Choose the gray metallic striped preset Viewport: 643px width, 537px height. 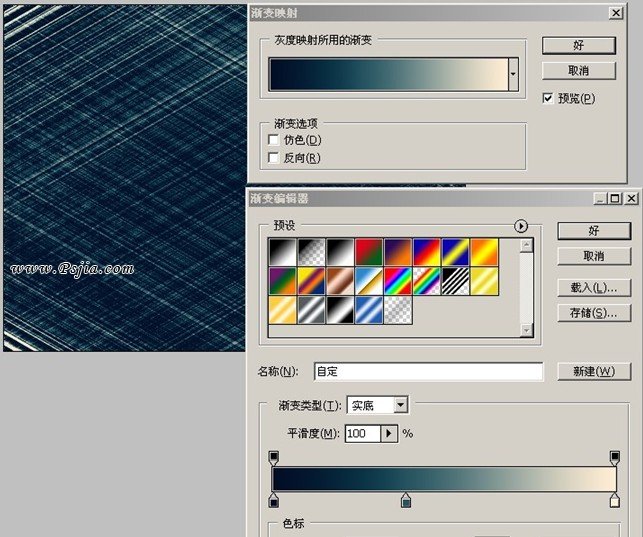311,310
